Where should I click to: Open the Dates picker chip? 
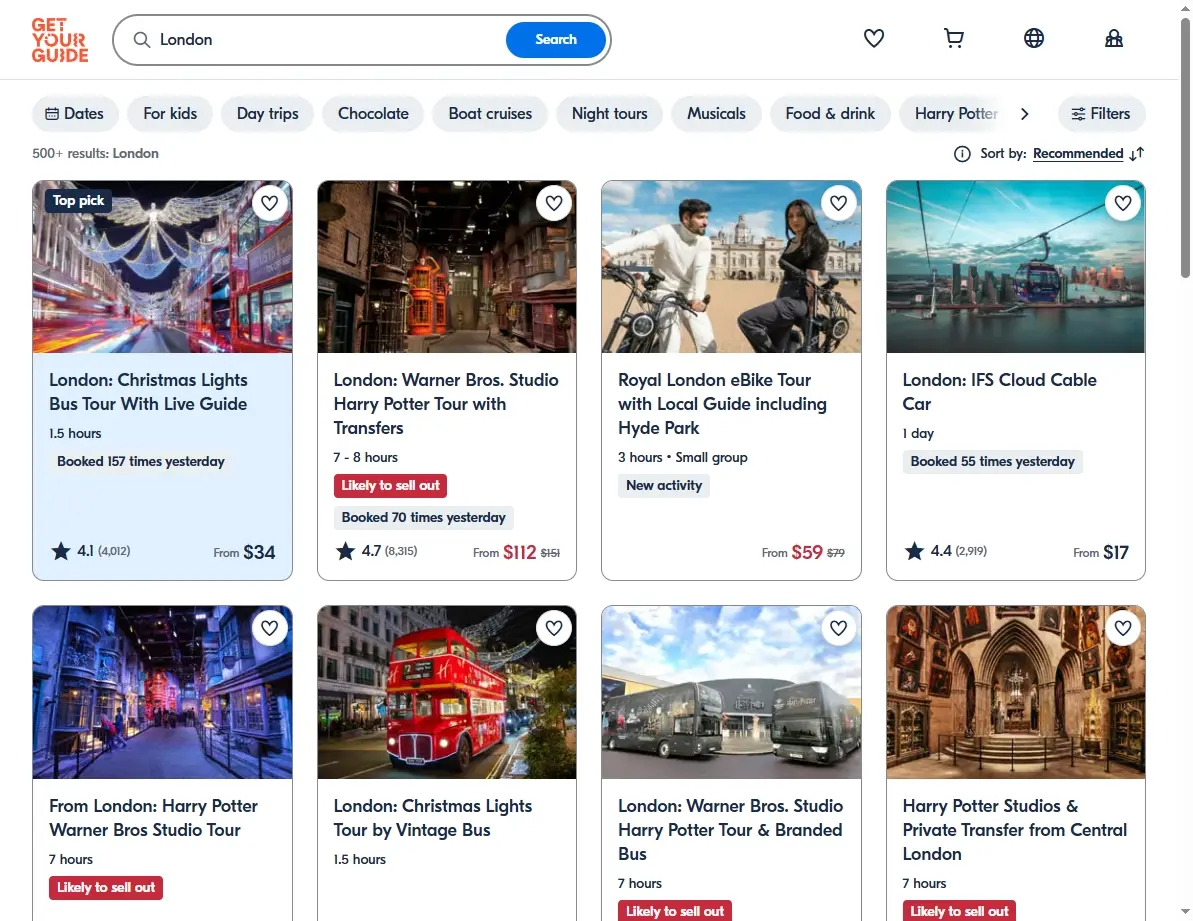(75, 113)
